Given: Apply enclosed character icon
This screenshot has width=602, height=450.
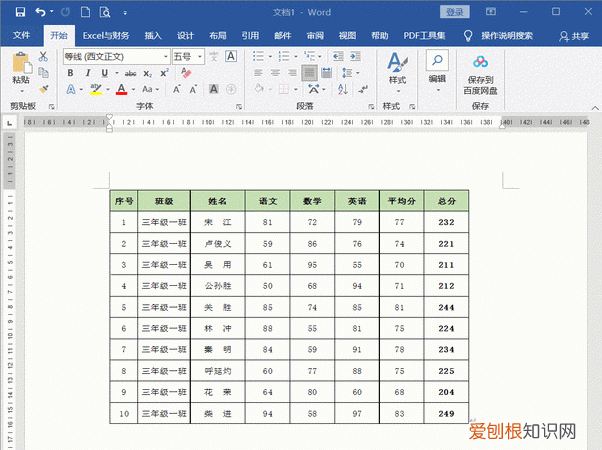Looking at the screenshot, I should tap(231, 89).
